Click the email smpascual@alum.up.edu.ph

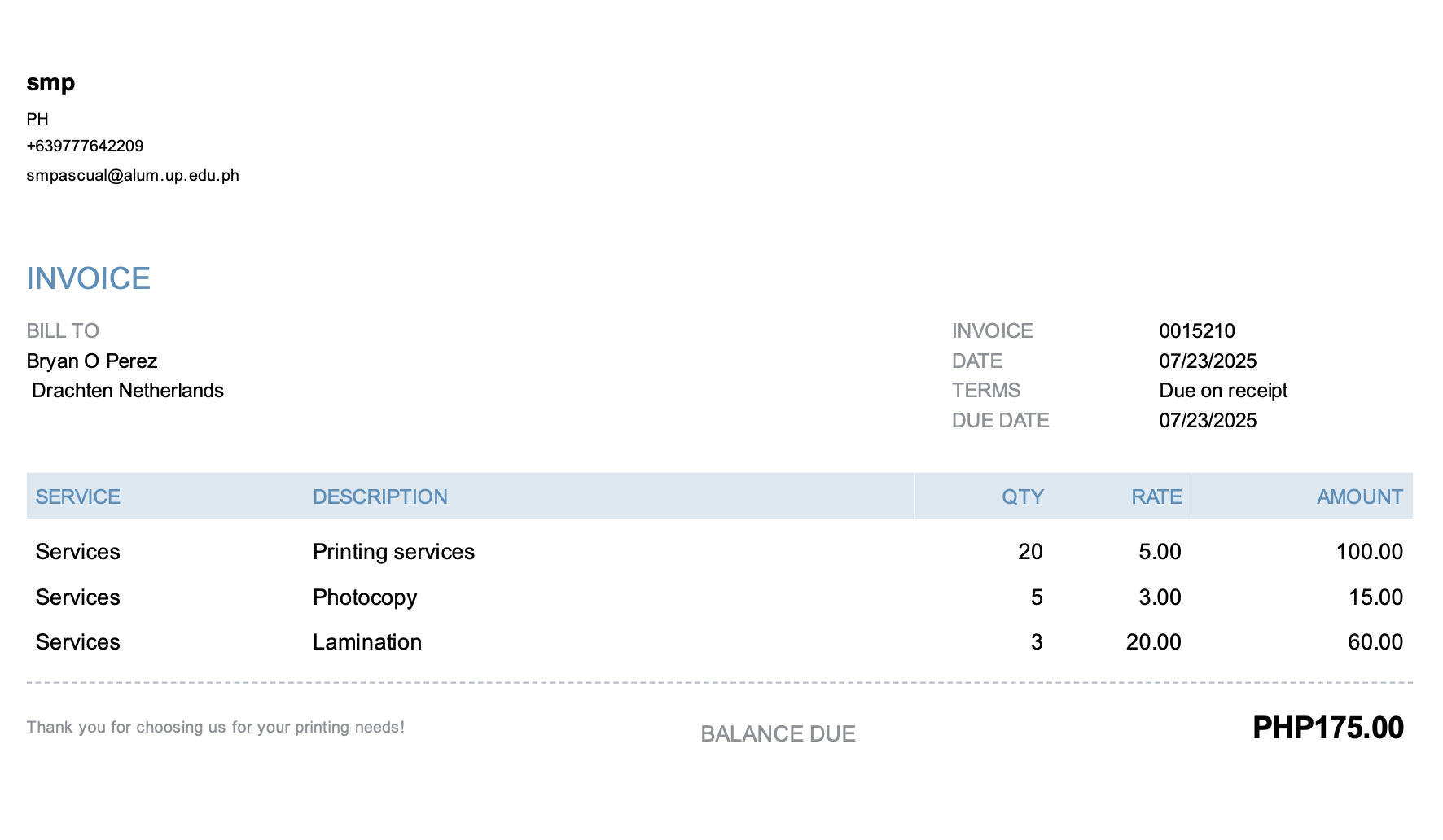133,175
